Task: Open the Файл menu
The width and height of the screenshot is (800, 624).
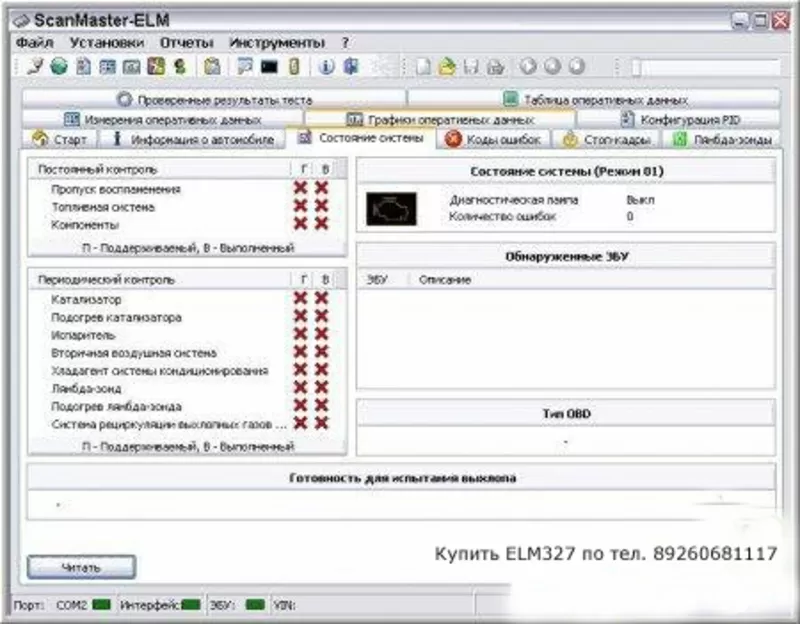Action: pyautogui.click(x=35, y=43)
